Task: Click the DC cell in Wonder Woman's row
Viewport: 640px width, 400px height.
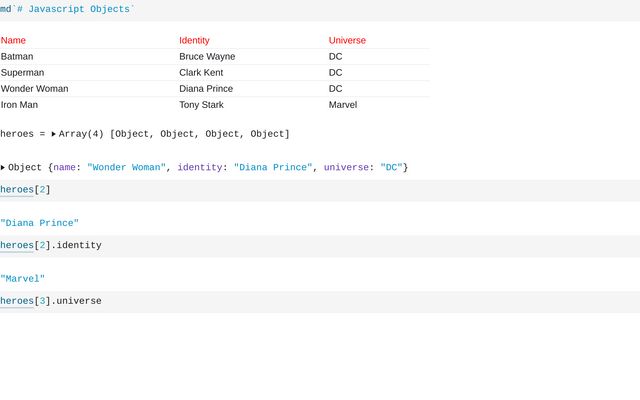Action: tap(336, 89)
